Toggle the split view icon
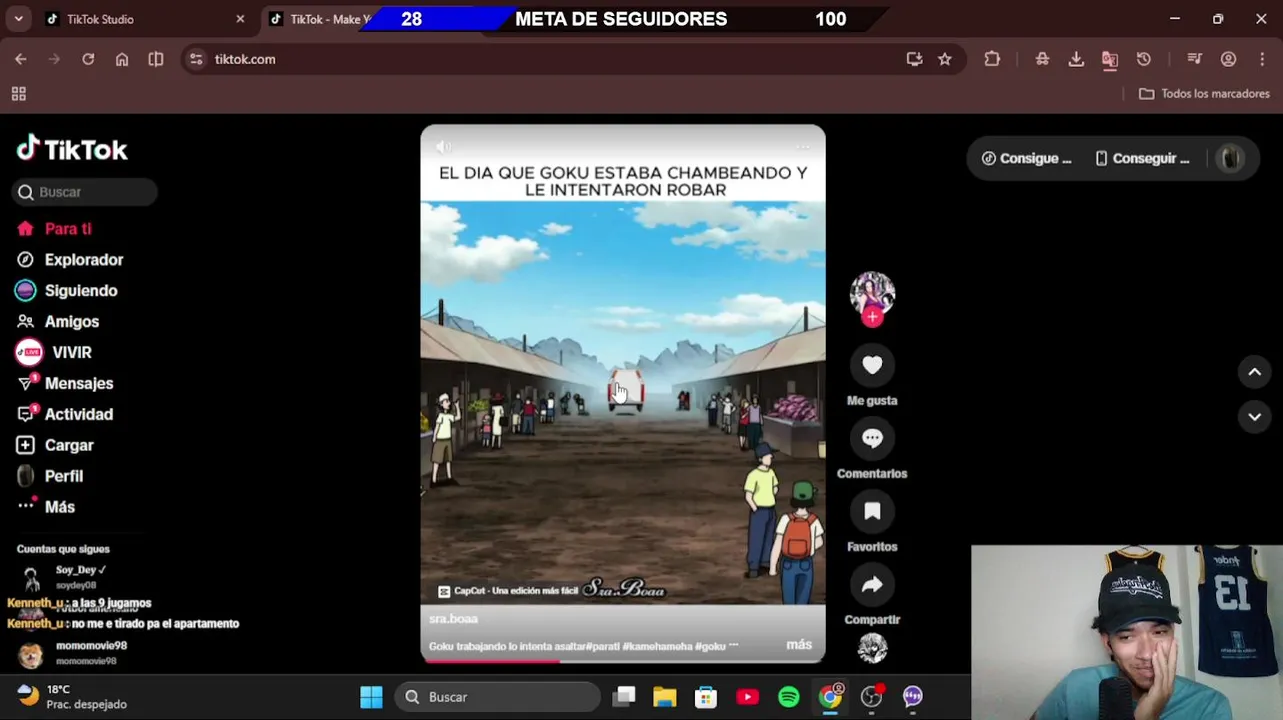Image resolution: width=1283 pixels, height=720 pixels. 156,59
